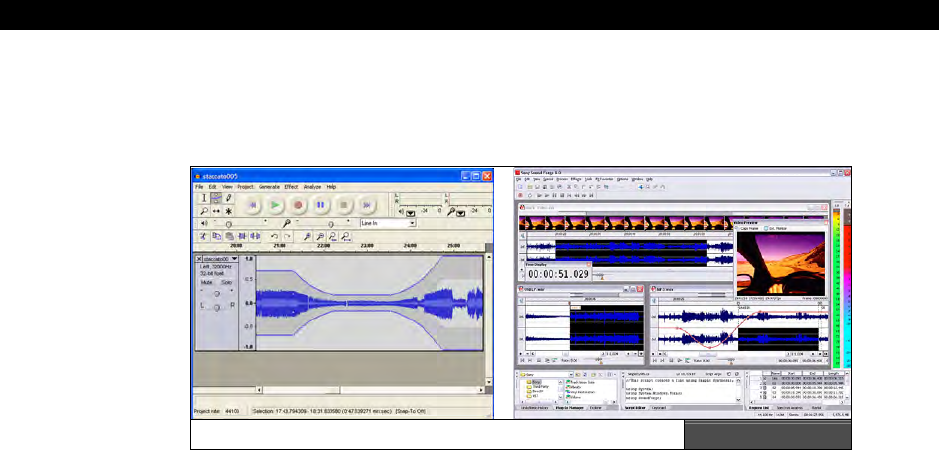Click the Paste icon in Audacity edit toolbar
The width and height of the screenshot is (939, 450).
coord(229,237)
